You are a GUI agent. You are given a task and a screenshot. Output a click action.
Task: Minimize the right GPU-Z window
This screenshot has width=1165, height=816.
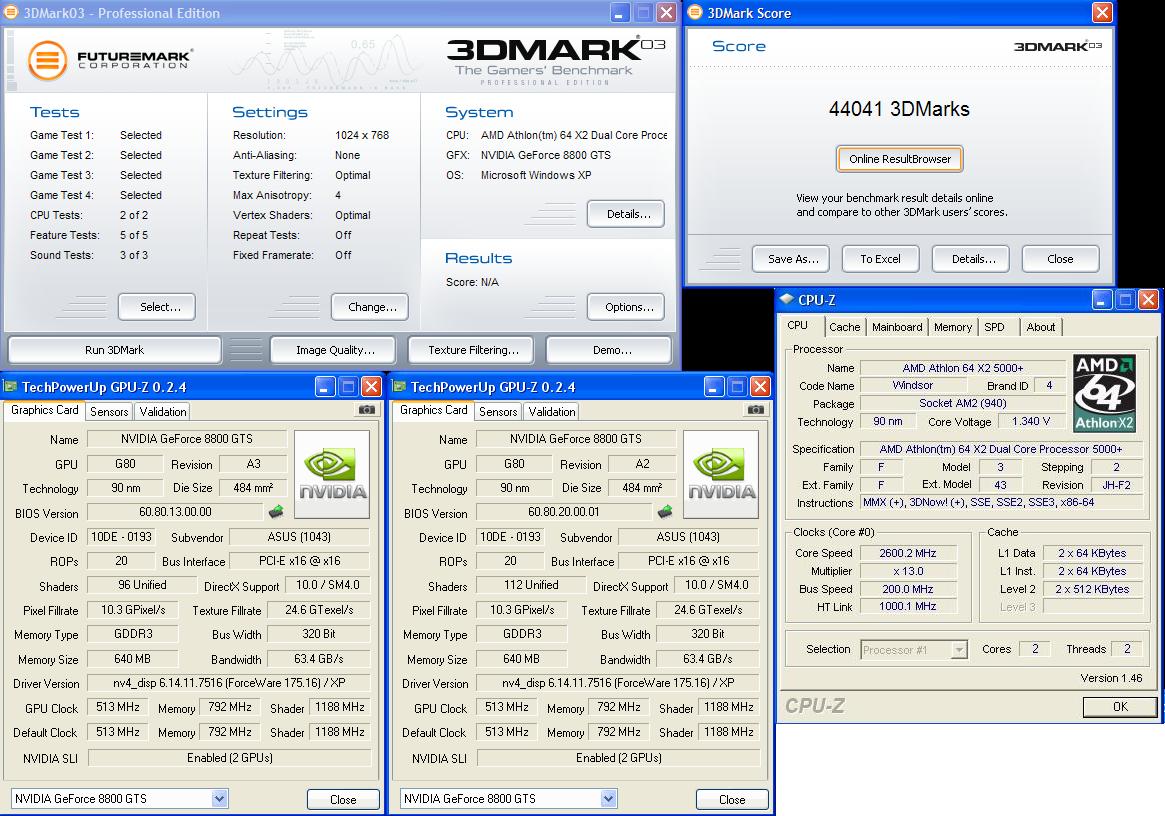pos(714,386)
